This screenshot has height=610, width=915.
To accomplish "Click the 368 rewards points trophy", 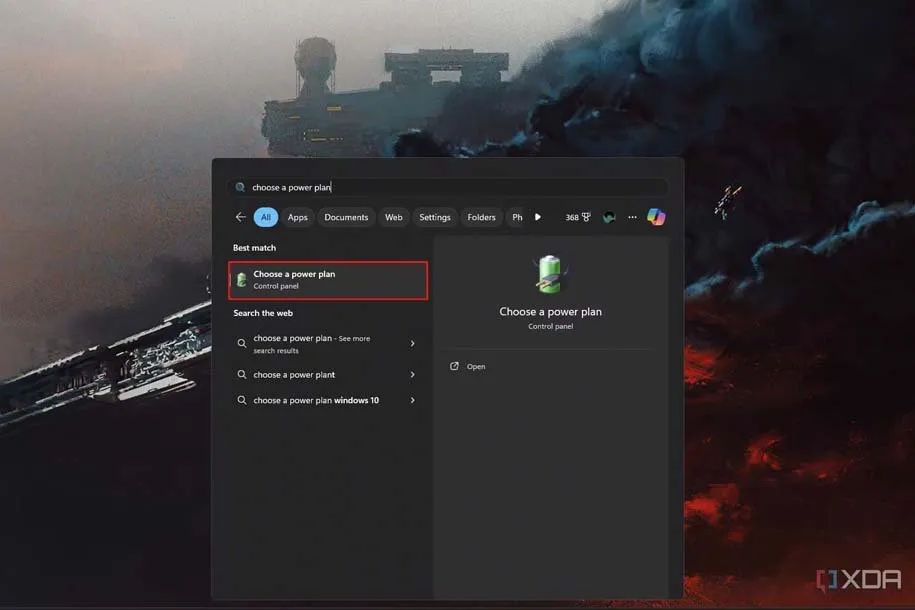I will (578, 217).
